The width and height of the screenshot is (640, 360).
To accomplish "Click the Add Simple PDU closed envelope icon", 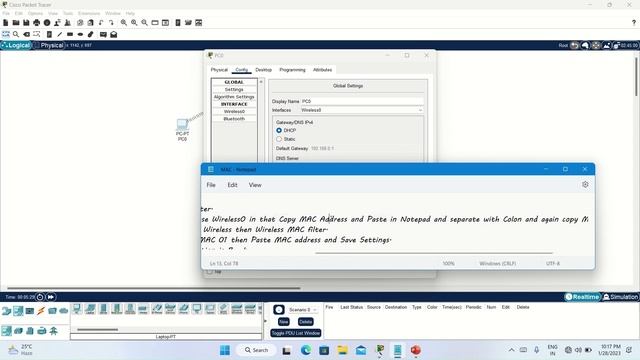I will click(x=103, y=34).
